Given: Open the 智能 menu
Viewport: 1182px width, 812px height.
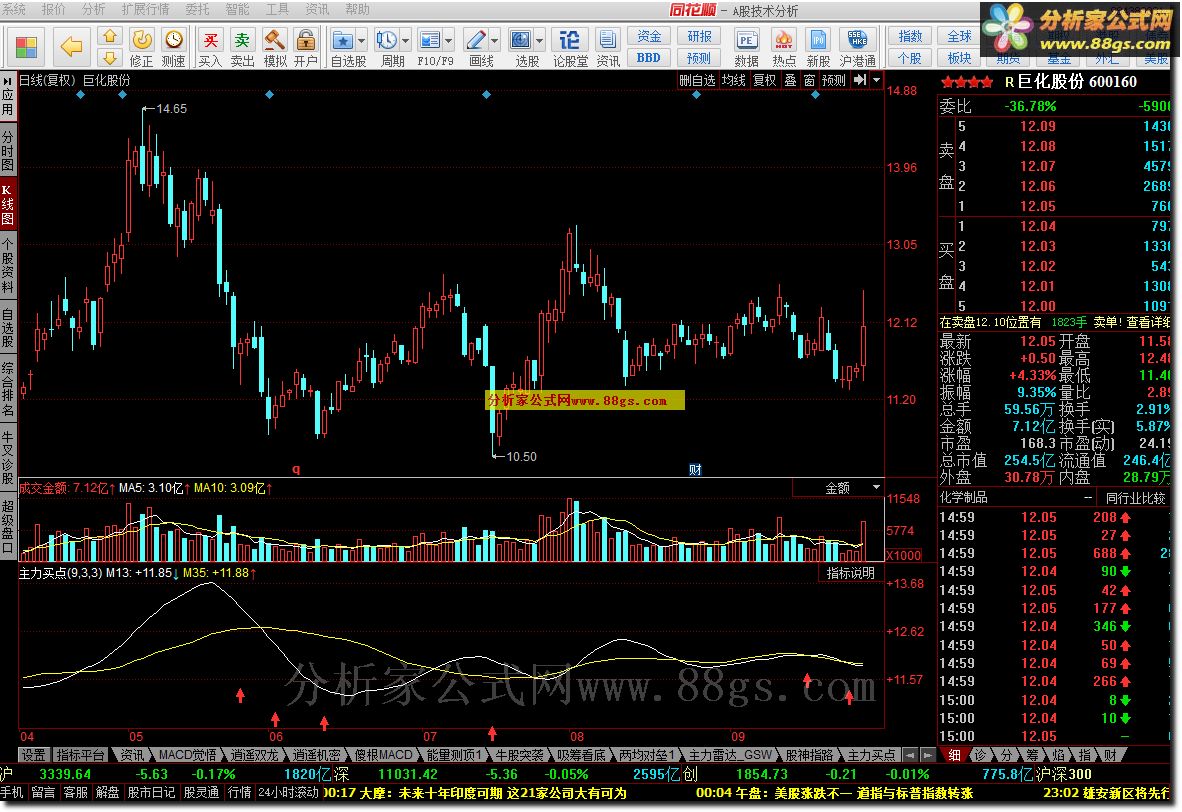Looking at the screenshot, I should point(237,9).
